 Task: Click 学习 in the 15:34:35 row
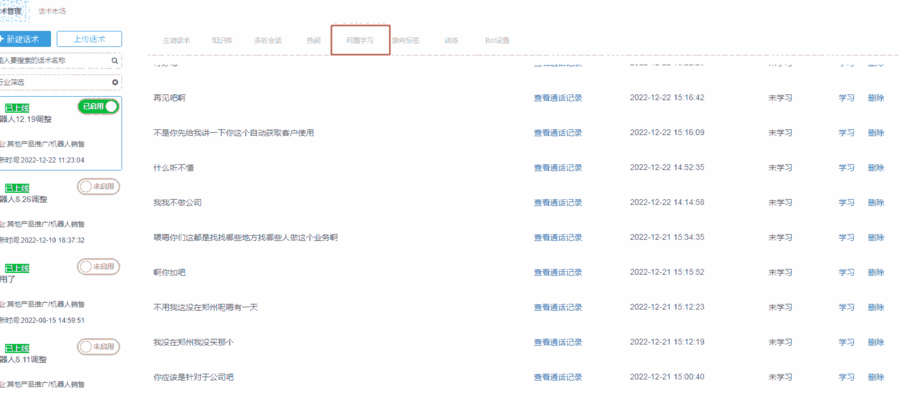coord(847,238)
